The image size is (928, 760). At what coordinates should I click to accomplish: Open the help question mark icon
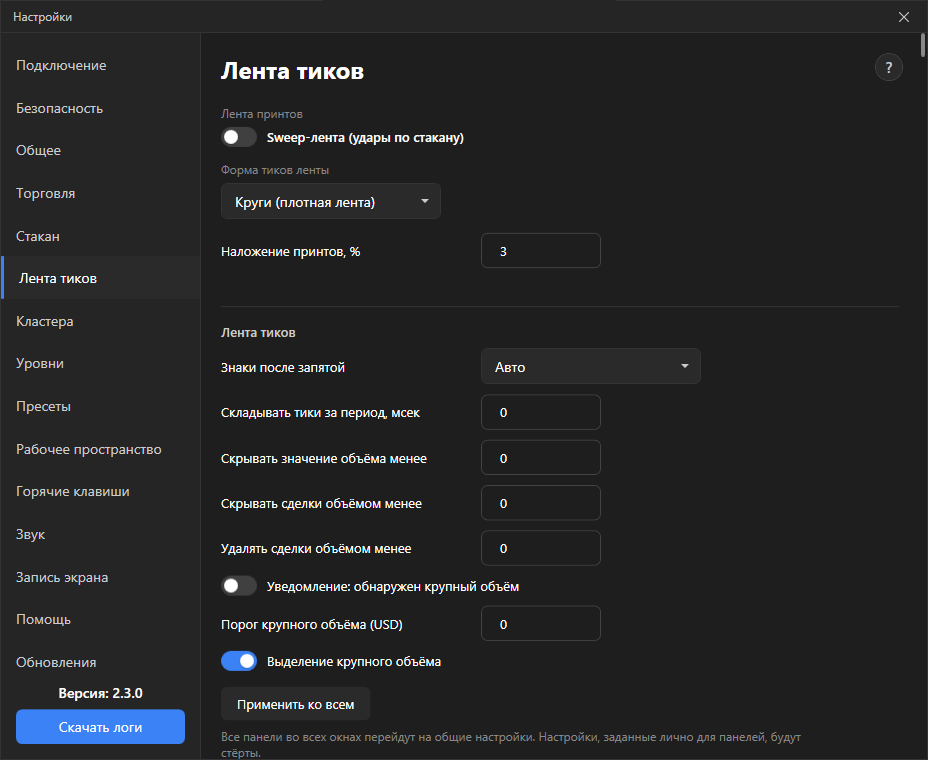click(x=888, y=67)
